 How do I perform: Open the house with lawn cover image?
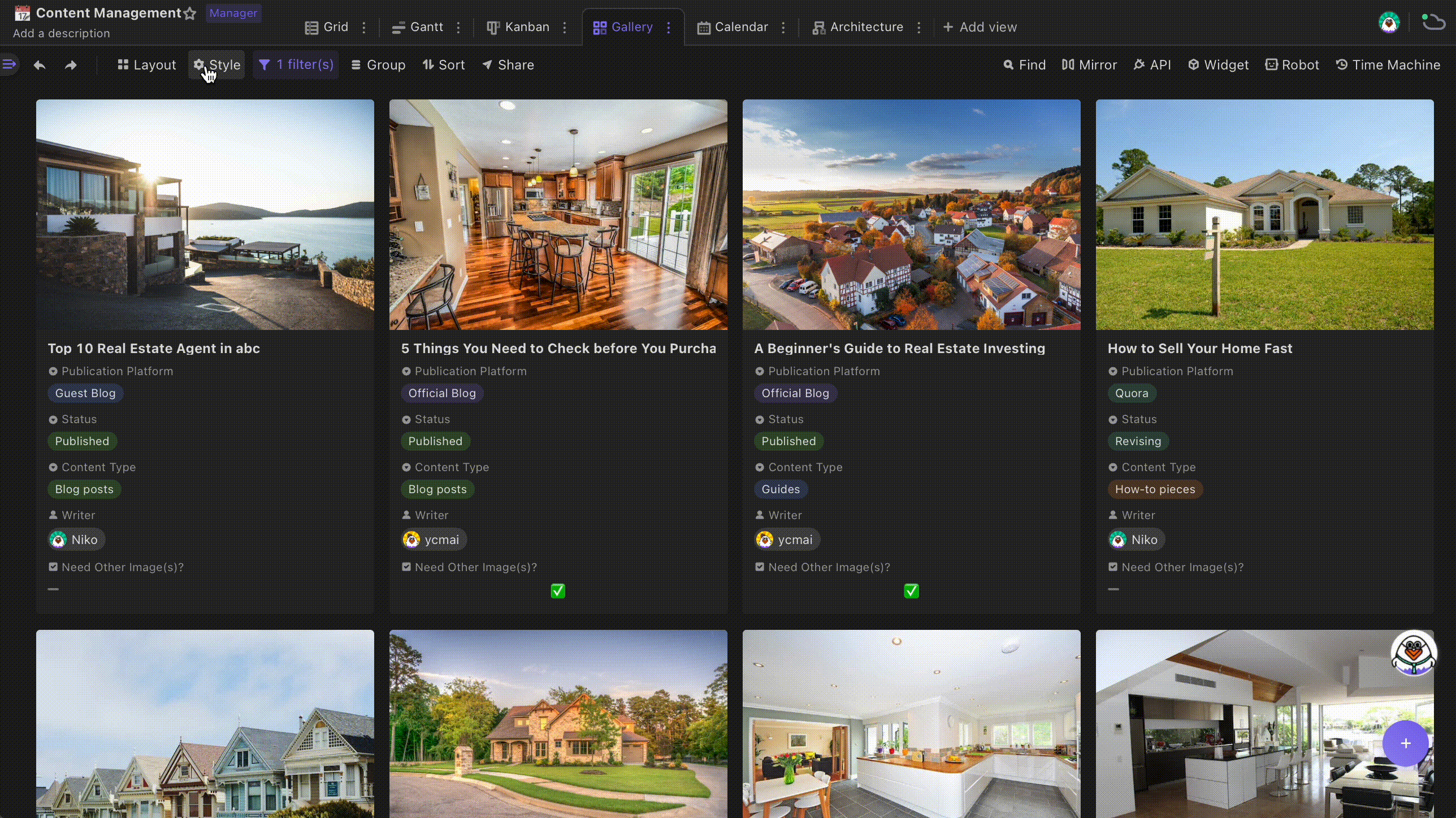pos(1265,215)
